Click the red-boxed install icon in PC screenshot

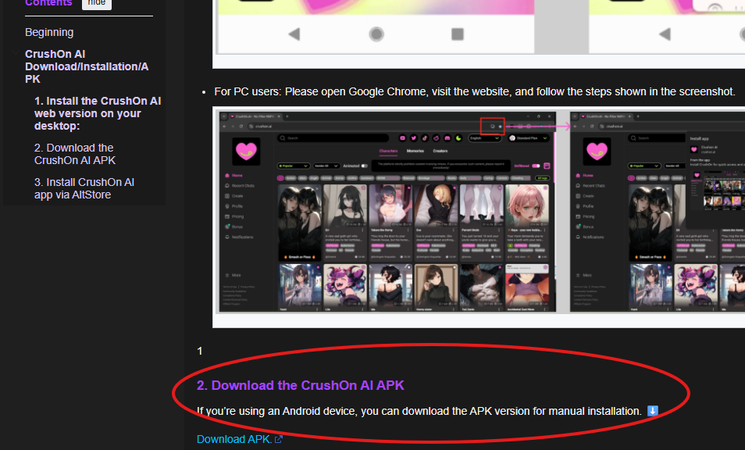(x=492, y=126)
